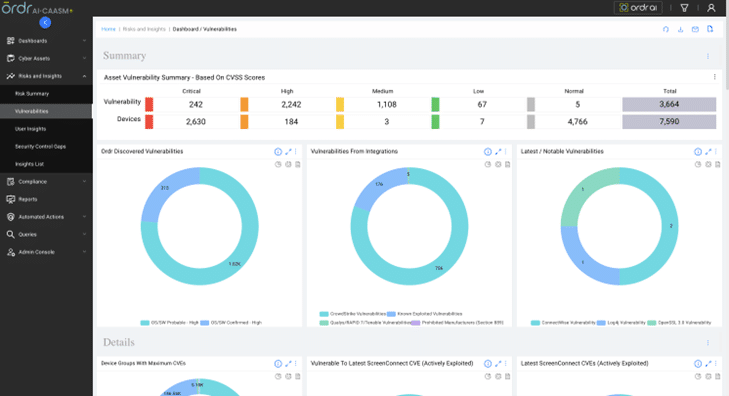Go to Home via breadcrumb link

click(108, 29)
